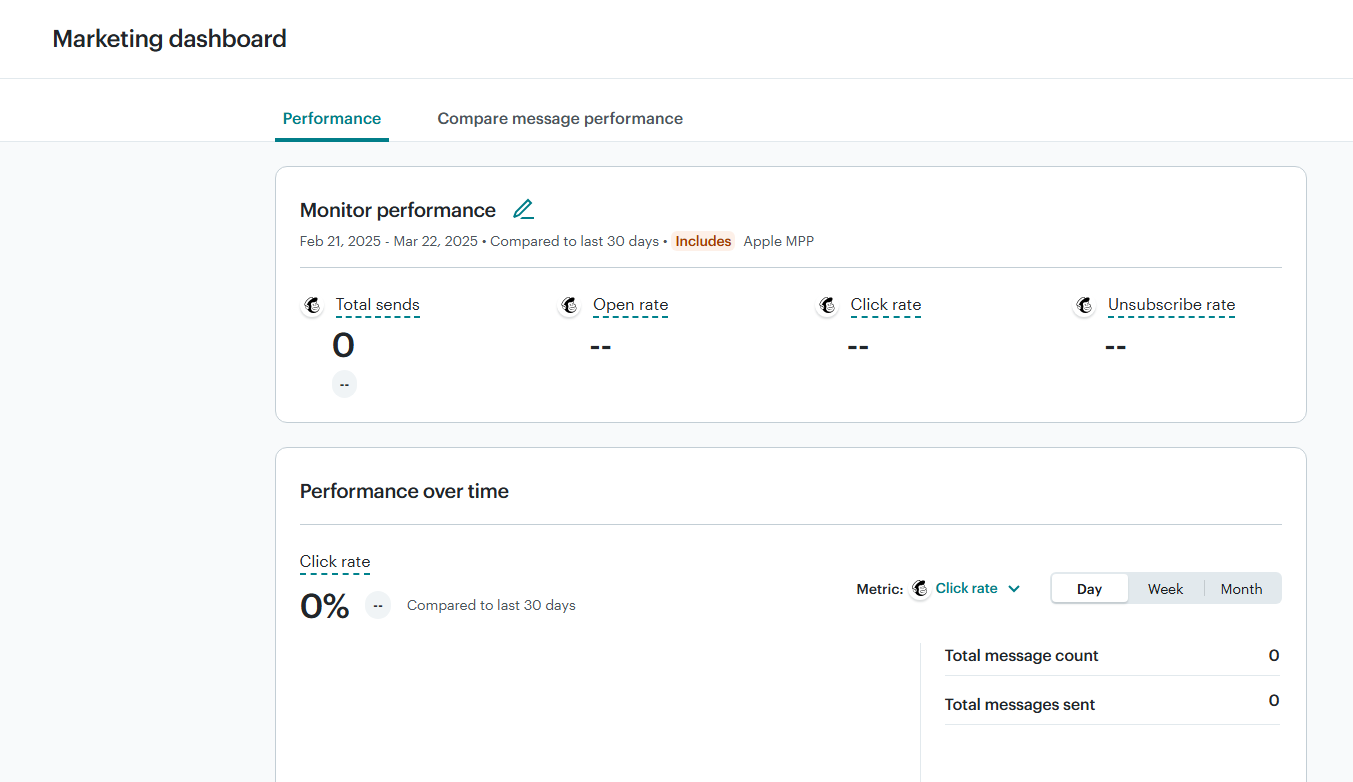Select the Total message count row
The width and height of the screenshot is (1353, 782).
point(1111,656)
